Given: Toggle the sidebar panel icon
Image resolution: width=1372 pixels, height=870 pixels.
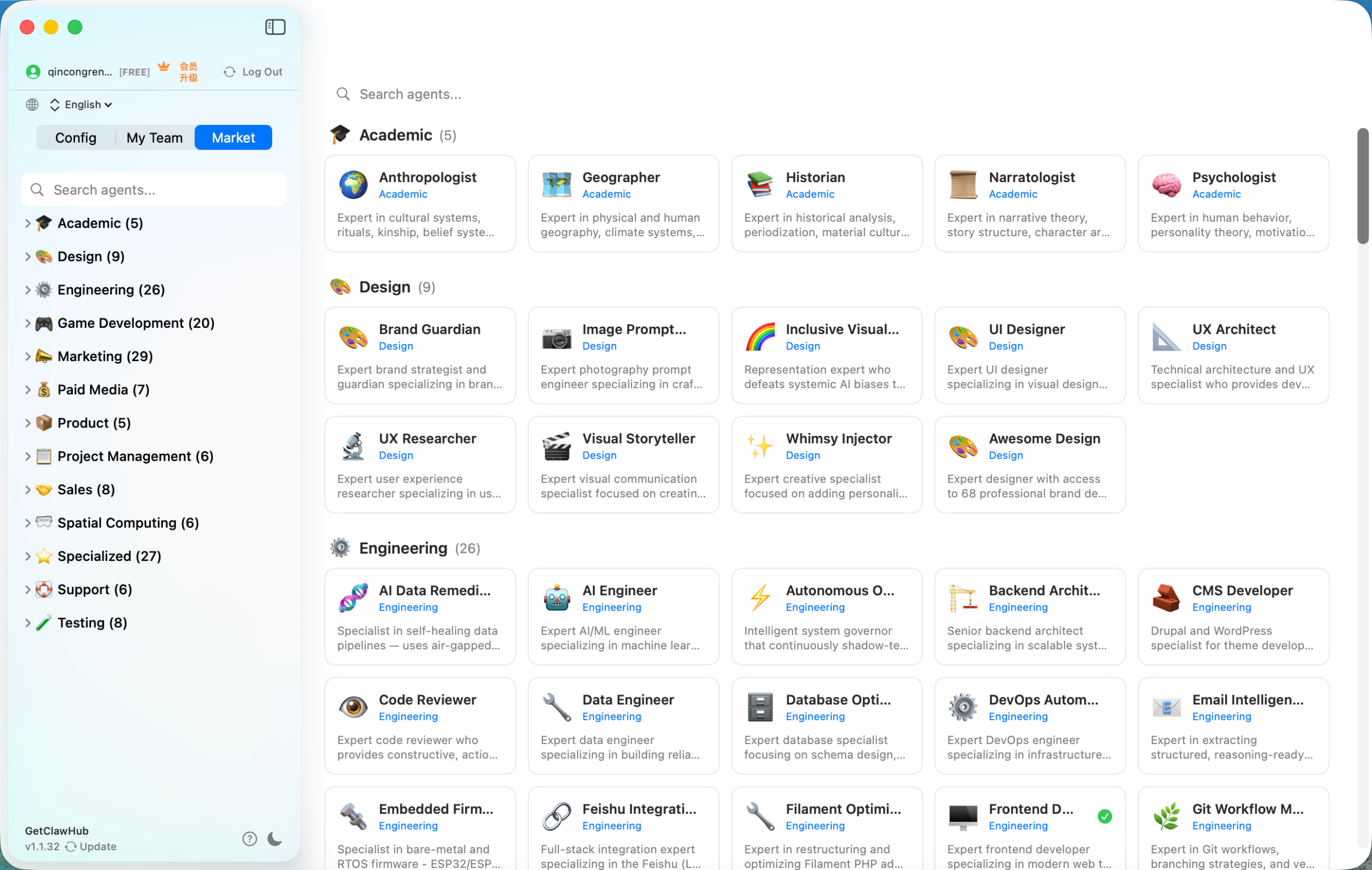Looking at the screenshot, I should tap(275, 27).
